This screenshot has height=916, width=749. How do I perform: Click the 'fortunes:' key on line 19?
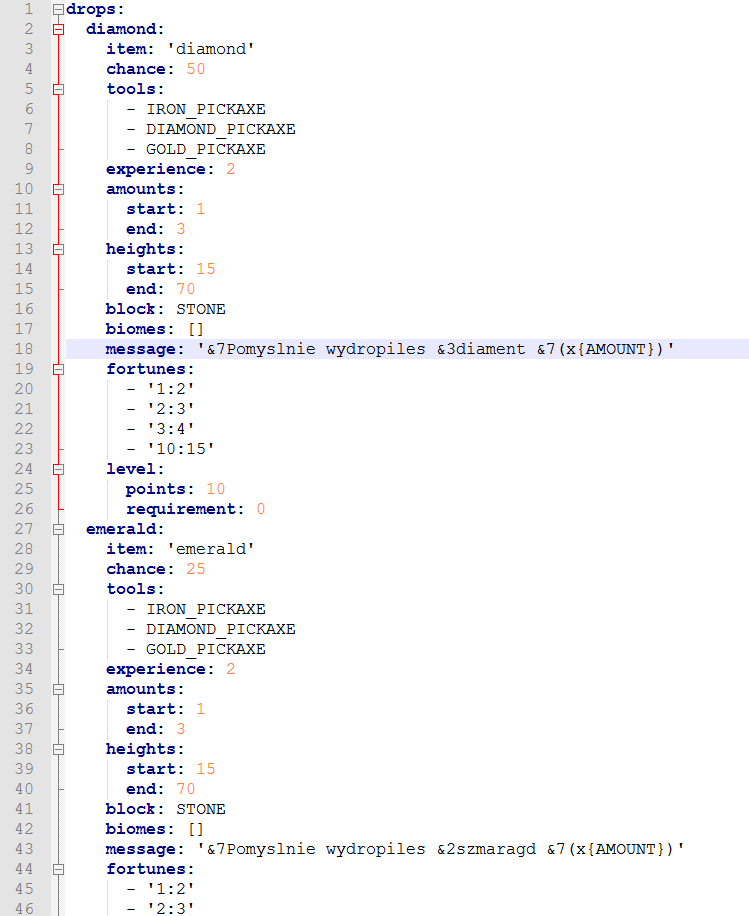[x=150, y=369]
